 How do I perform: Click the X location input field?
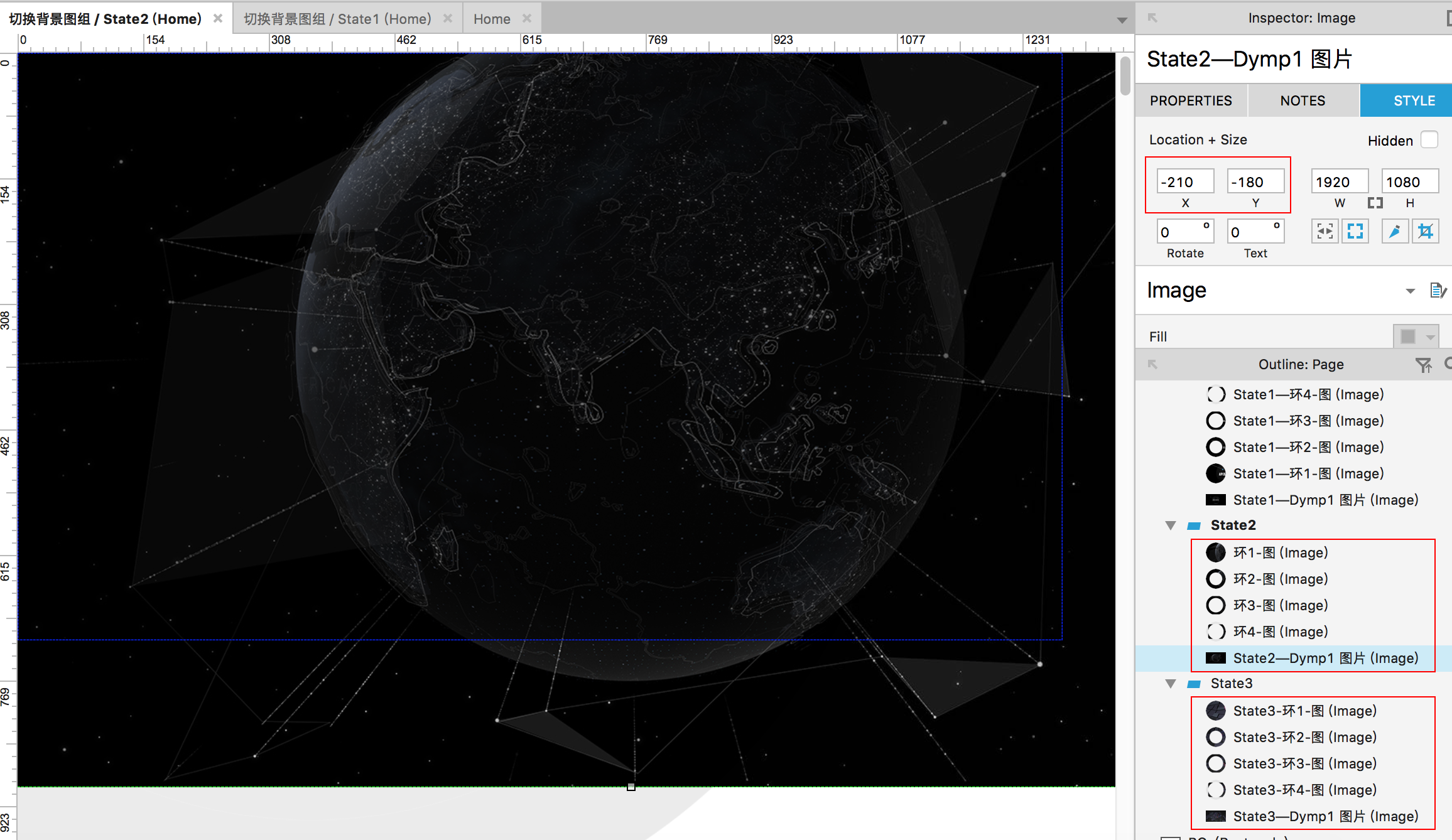[1184, 182]
